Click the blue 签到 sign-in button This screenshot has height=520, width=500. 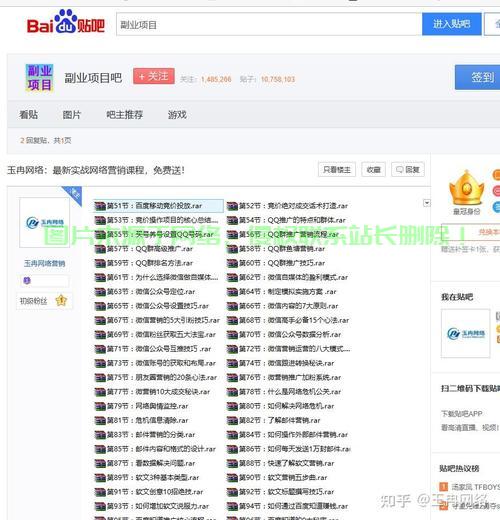477,77
